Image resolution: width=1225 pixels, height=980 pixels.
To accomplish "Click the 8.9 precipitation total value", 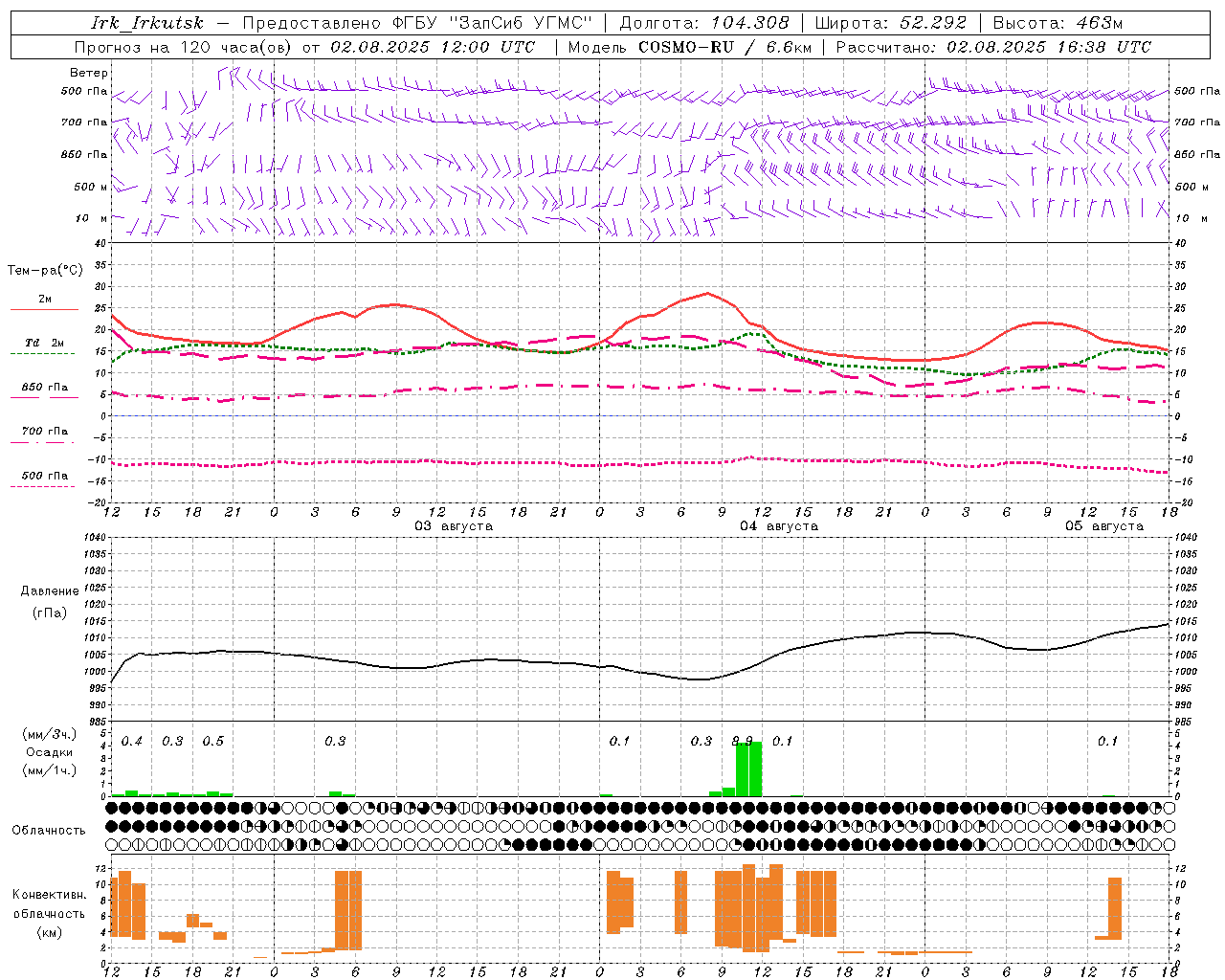I will click(742, 742).
